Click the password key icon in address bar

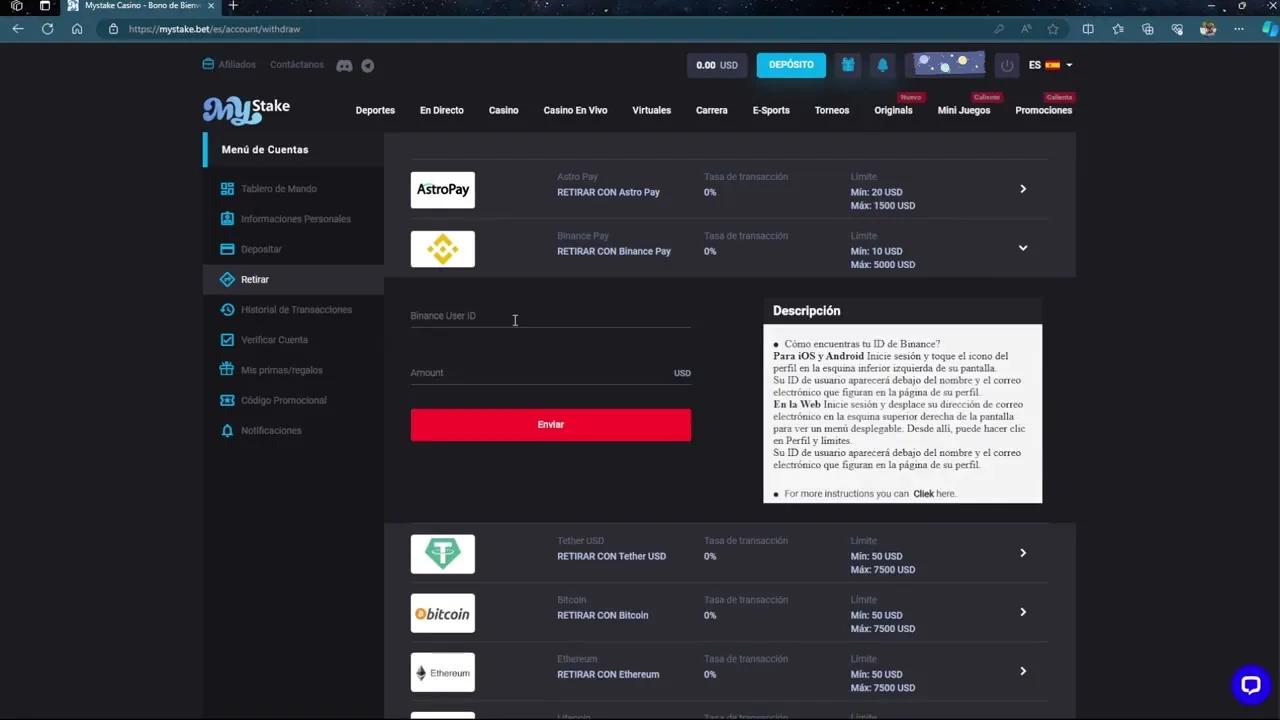[998, 29]
